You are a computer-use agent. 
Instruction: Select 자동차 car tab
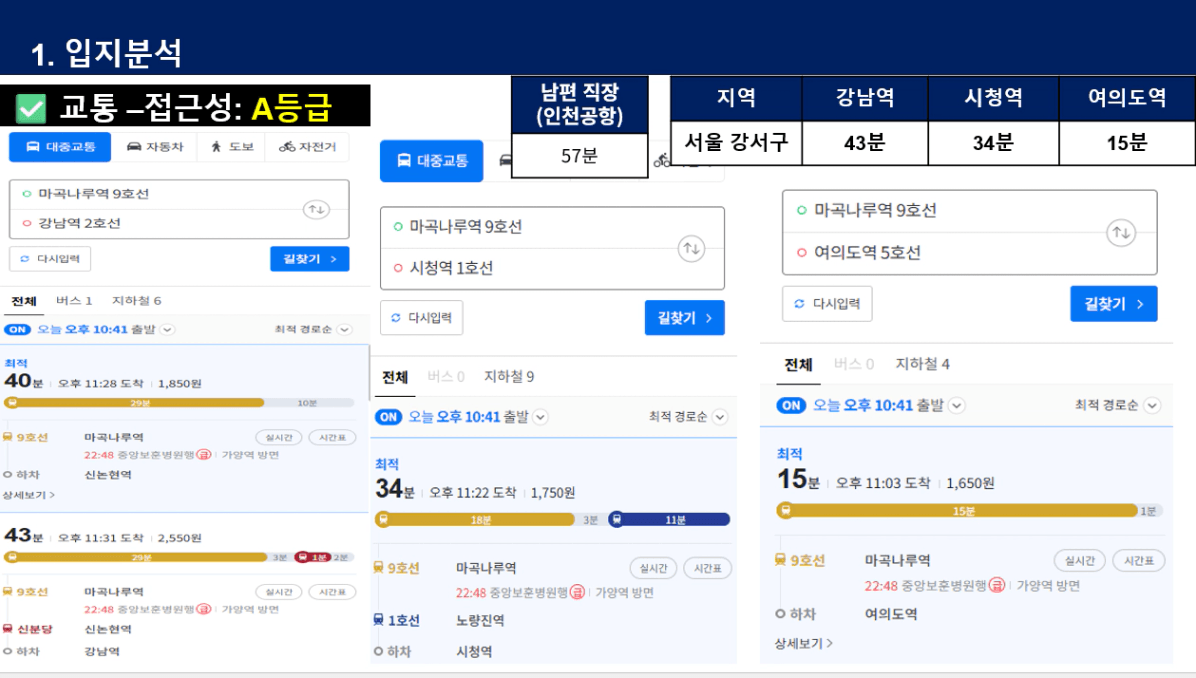tap(155, 146)
